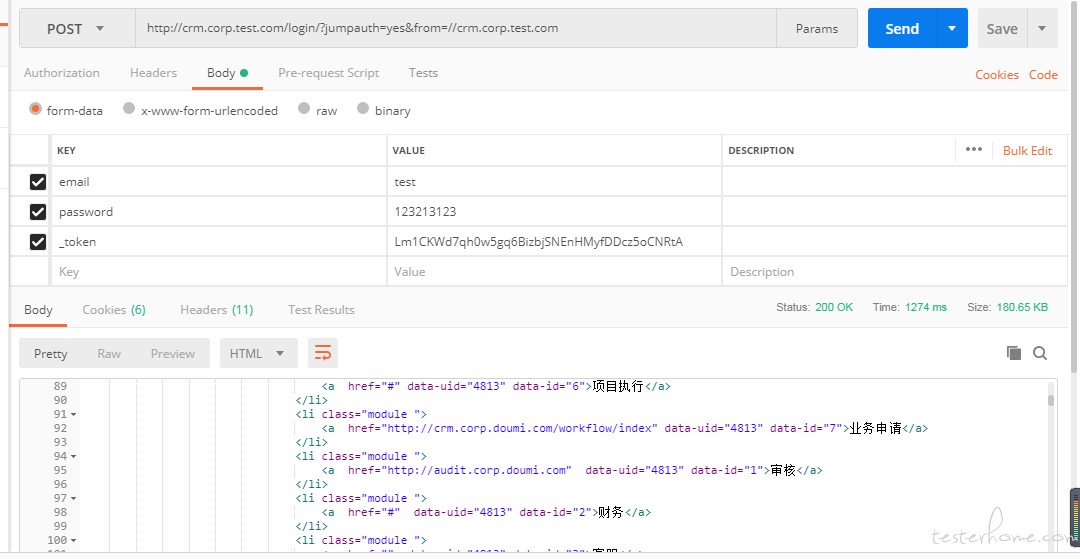The width and height of the screenshot is (1080, 559).
Task: Open the response Cookies (6) tab
Action: pos(114,310)
